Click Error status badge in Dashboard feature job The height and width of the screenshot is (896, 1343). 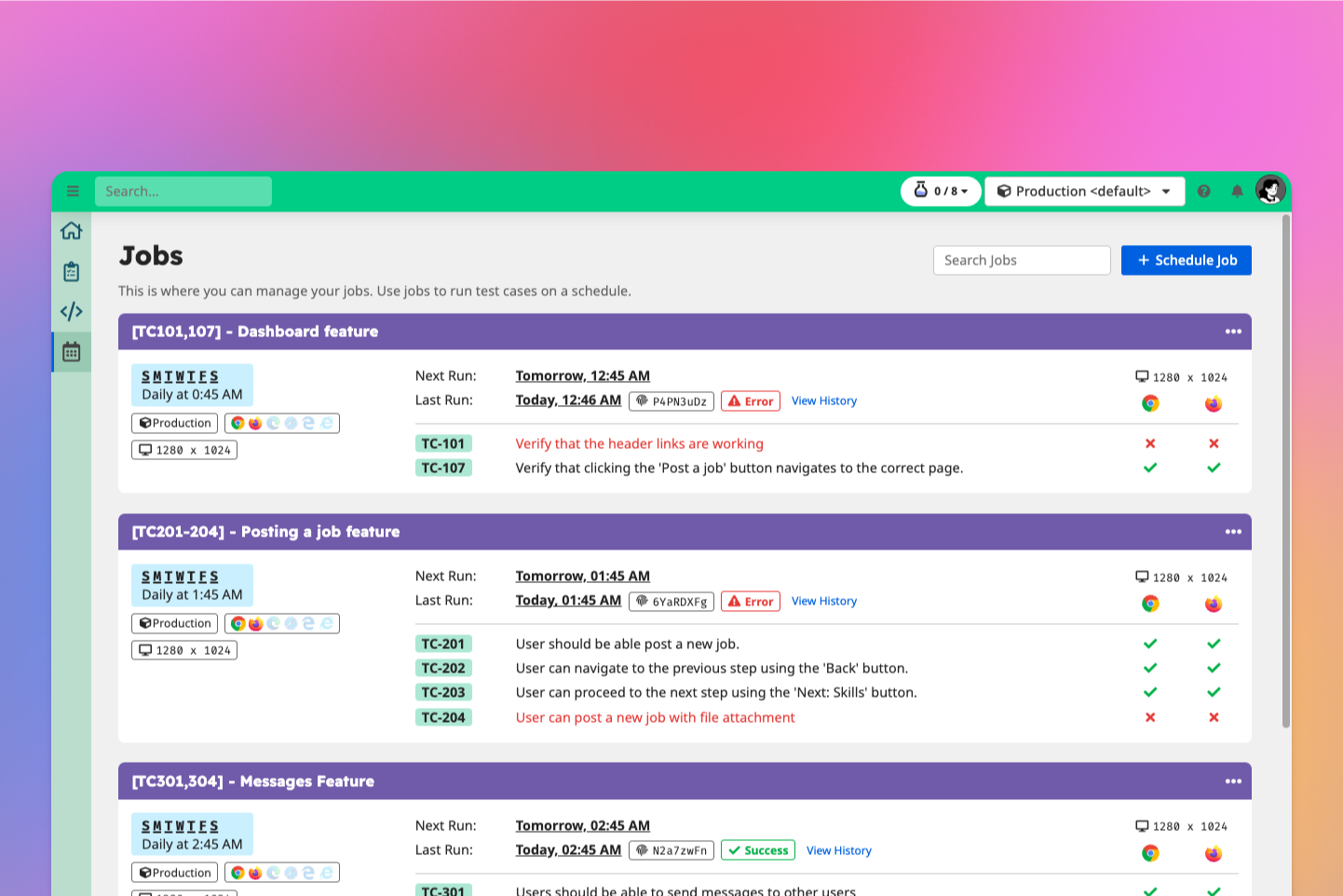click(x=751, y=401)
